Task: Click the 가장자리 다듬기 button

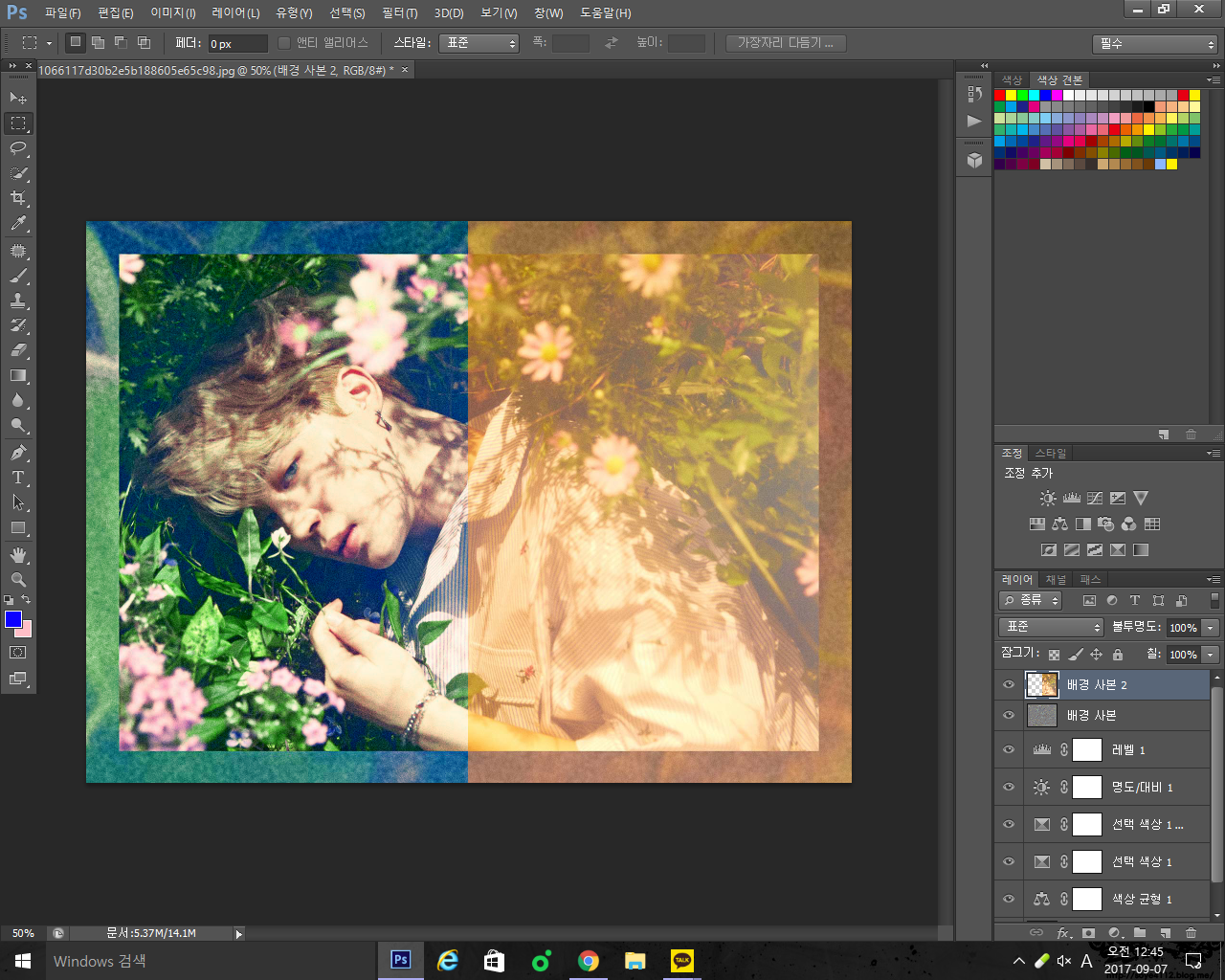Action: click(x=785, y=43)
